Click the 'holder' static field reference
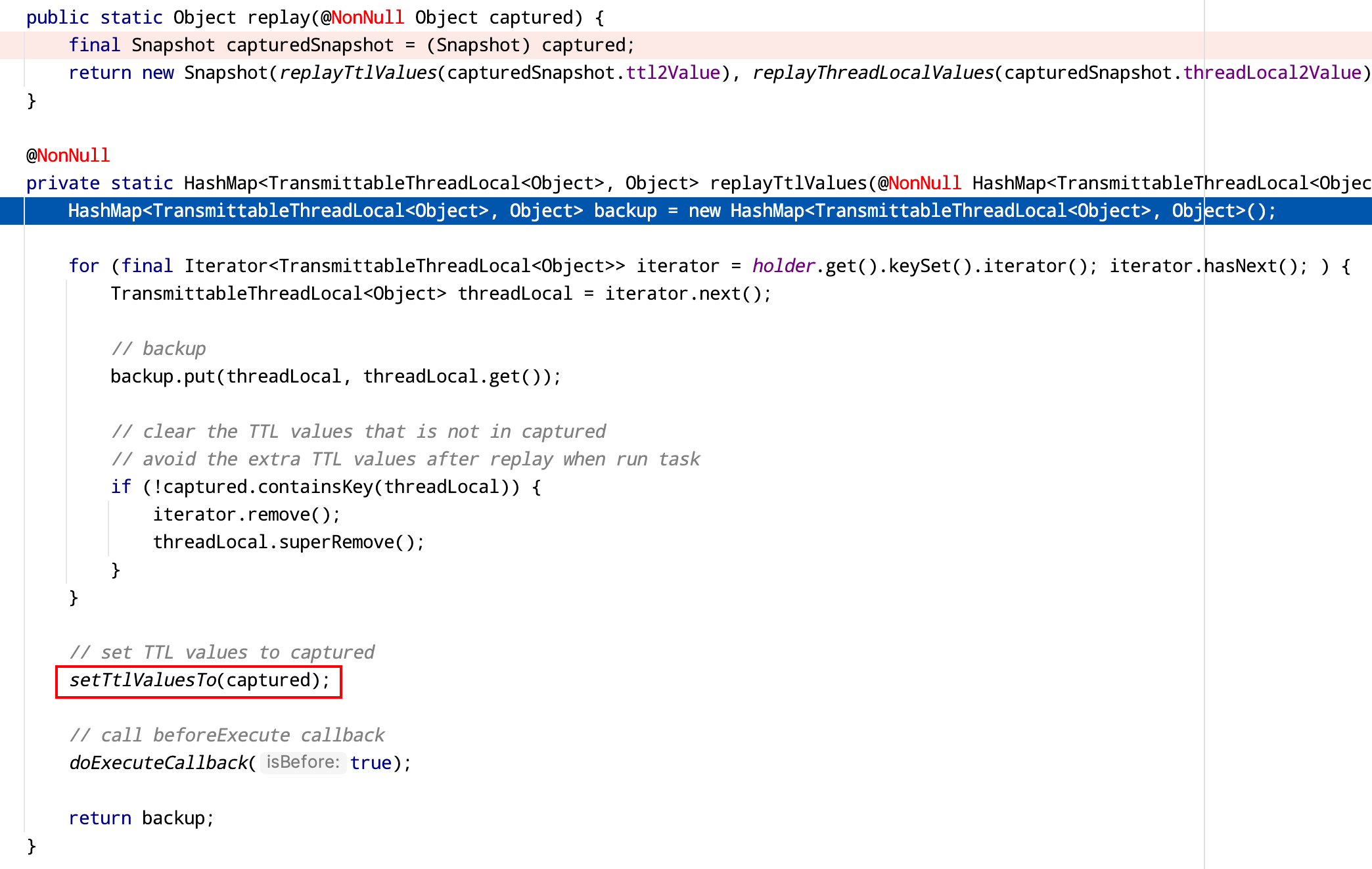Screen dimensions: 1372x869 tap(784, 266)
